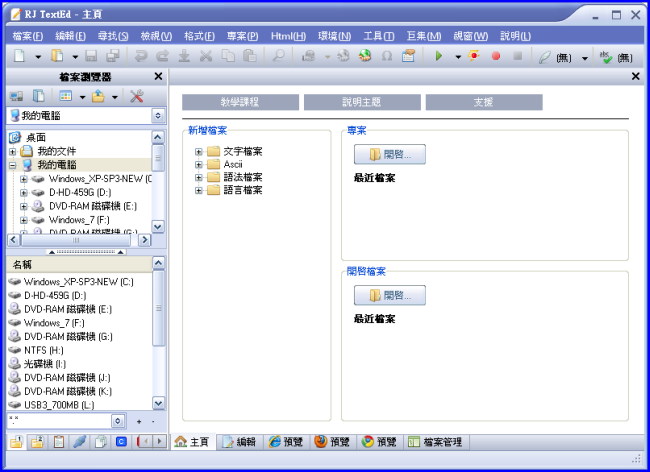Expand the 我的文件 tree node
650x472 pixels.
[13, 151]
